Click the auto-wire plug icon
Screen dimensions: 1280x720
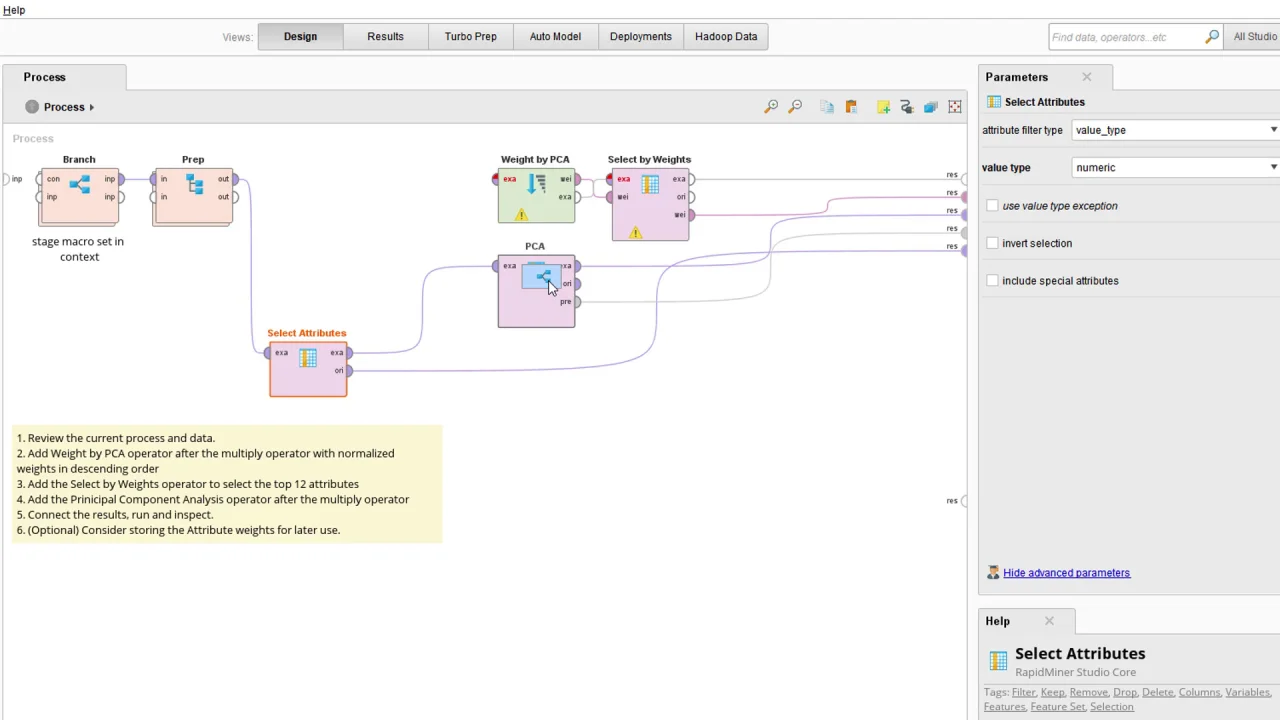(906, 107)
